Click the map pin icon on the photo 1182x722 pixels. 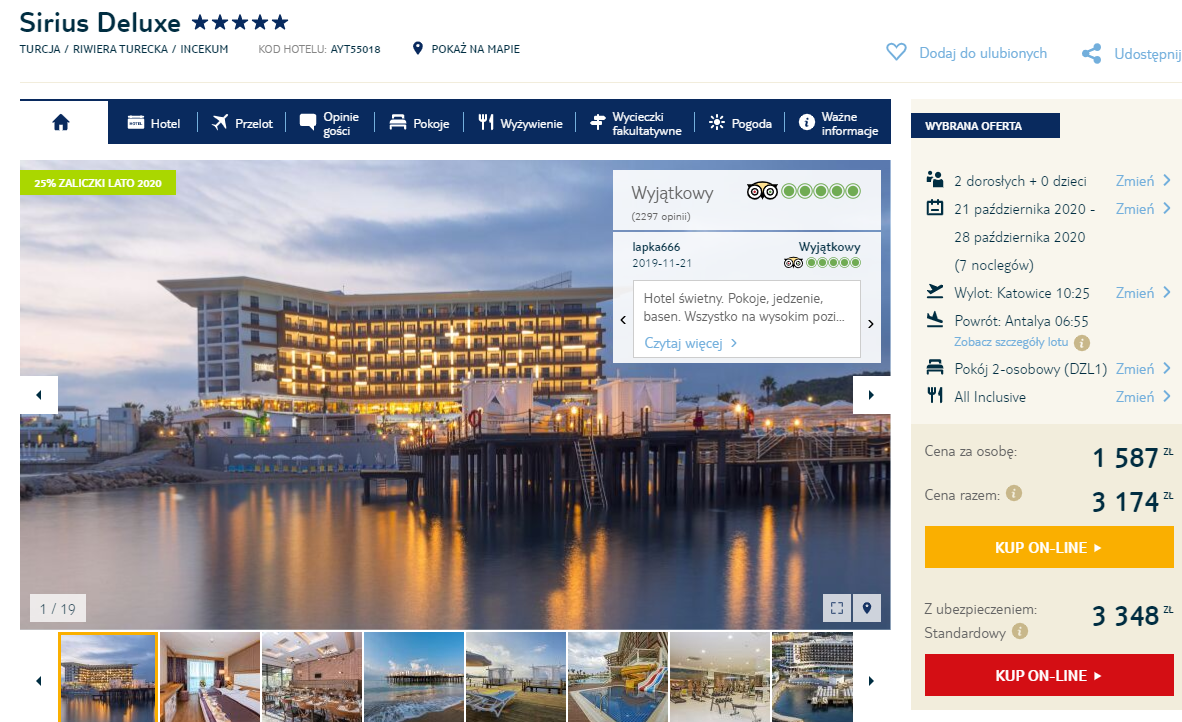pos(867,608)
